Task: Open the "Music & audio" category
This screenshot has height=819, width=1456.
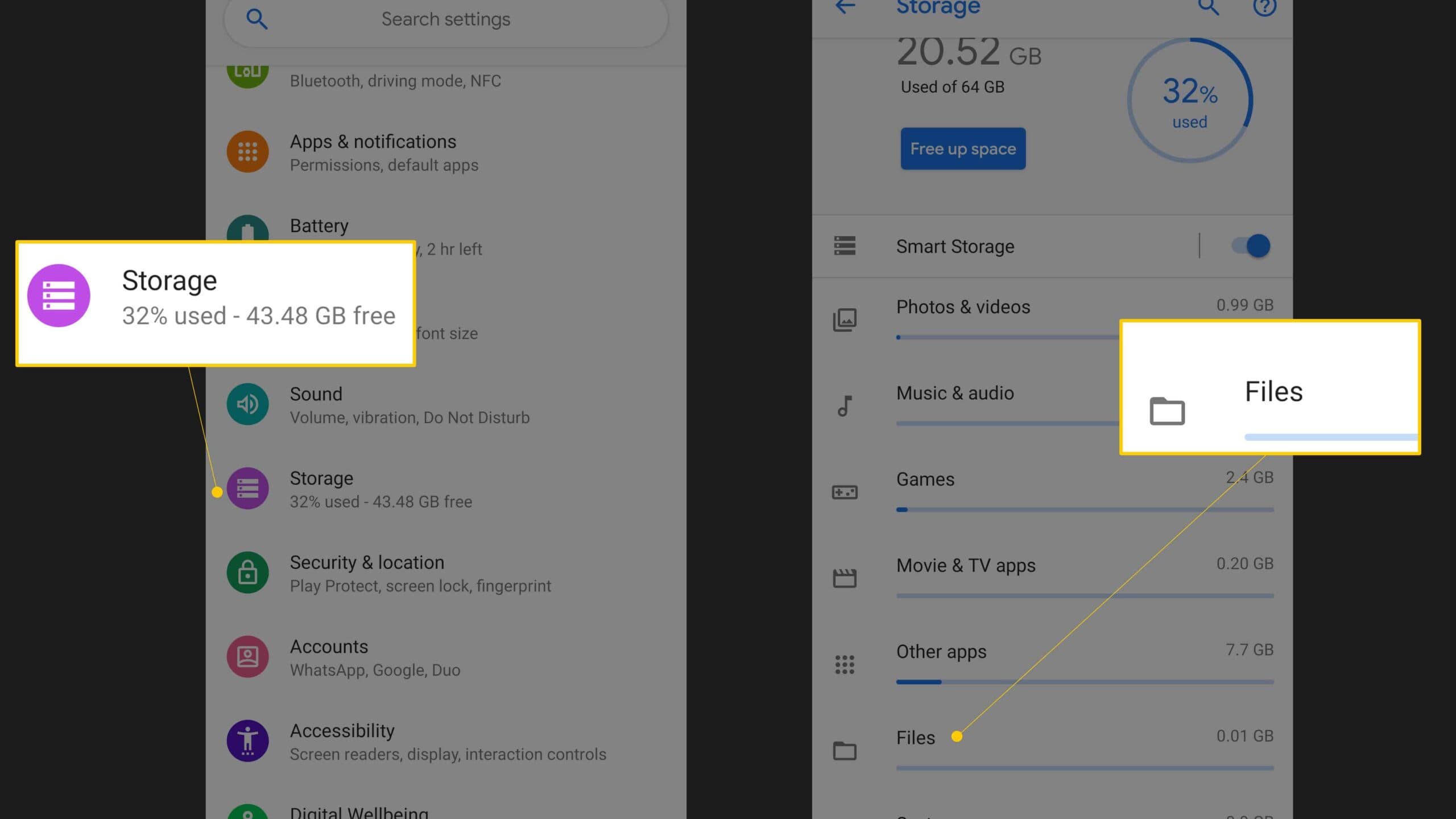Action: pos(955,393)
